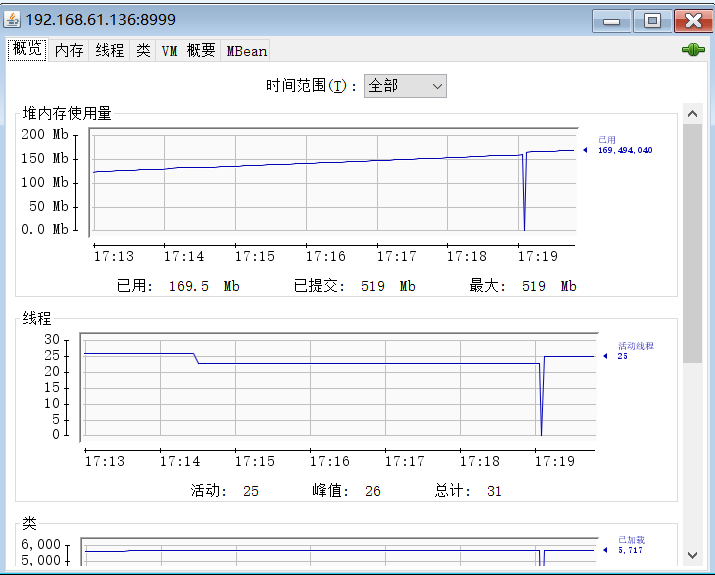The height and width of the screenshot is (575, 715).
Task: Click the heap 已用 legend value 169,494,040
Action: click(x=625, y=150)
